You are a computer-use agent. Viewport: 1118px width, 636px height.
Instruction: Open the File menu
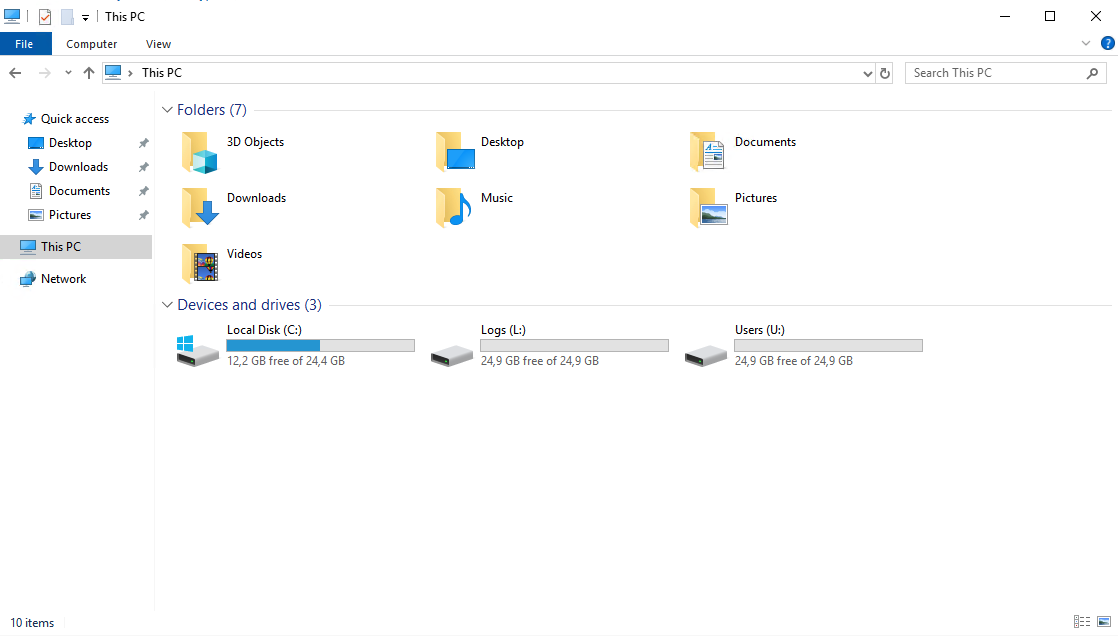click(24, 43)
